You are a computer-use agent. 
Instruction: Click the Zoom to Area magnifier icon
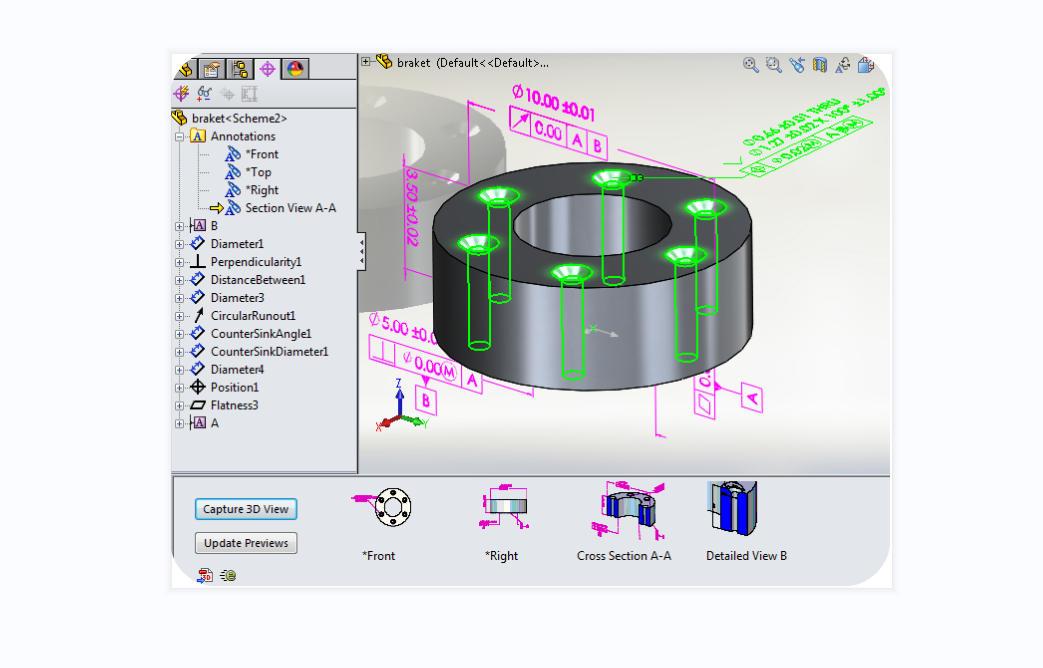774,65
